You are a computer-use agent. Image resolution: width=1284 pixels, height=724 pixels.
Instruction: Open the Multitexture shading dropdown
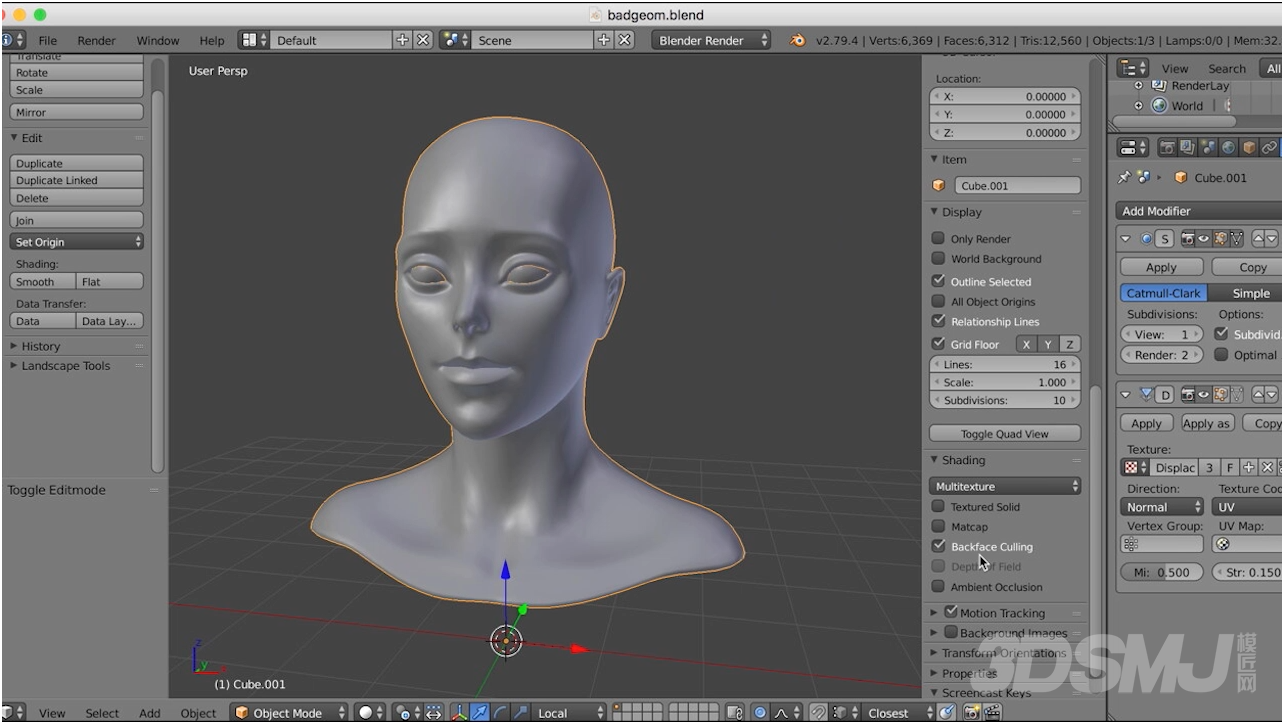click(x=1005, y=486)
